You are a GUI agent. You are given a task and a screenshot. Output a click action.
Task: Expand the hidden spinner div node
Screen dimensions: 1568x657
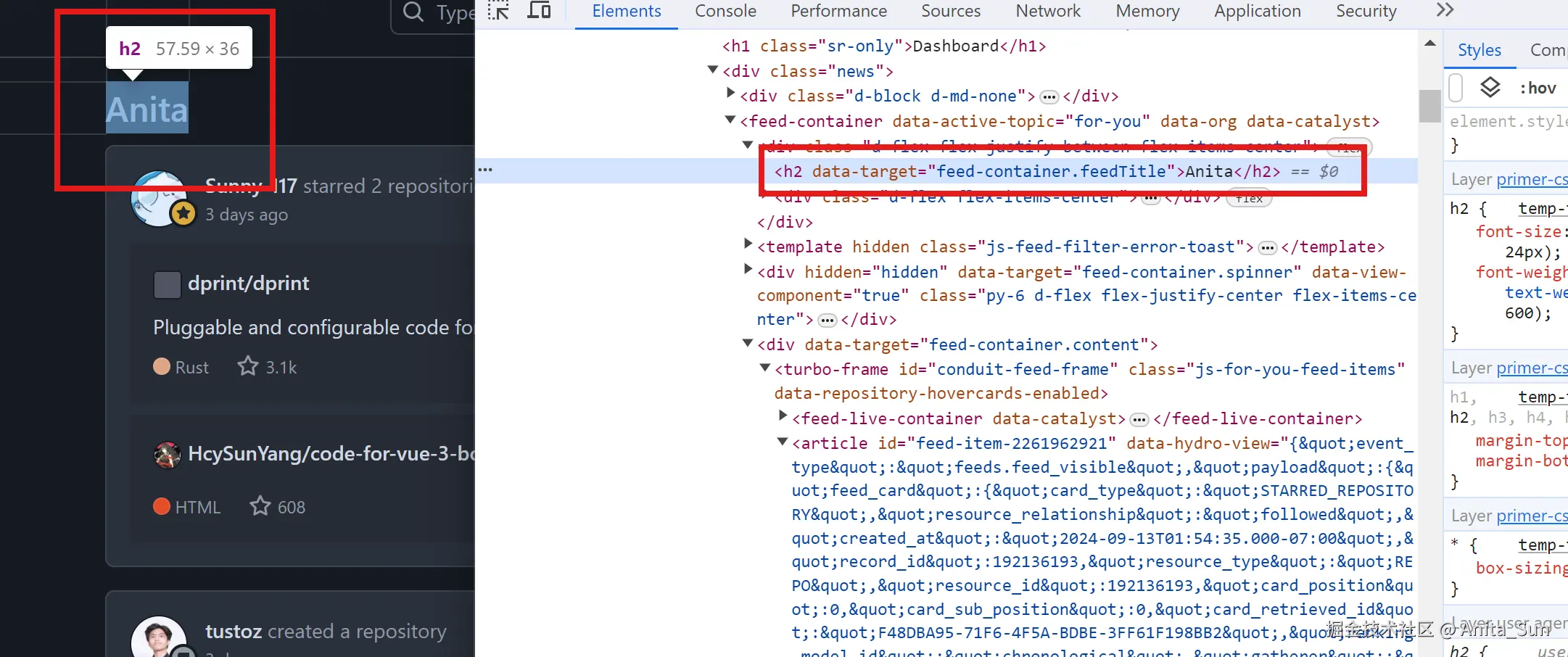tap(748, 270)
